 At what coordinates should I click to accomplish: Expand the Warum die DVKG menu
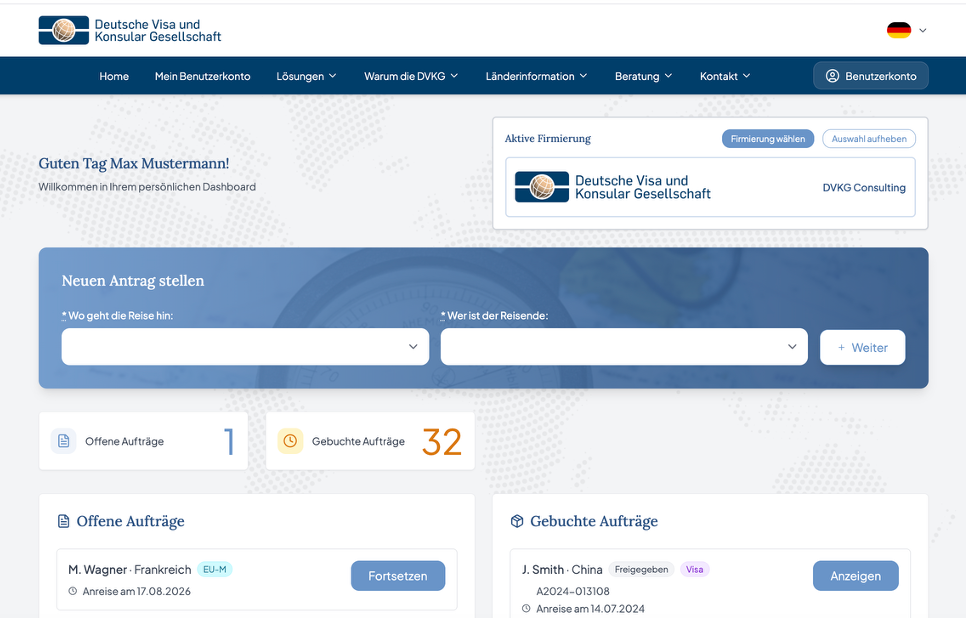coord(411,76)
